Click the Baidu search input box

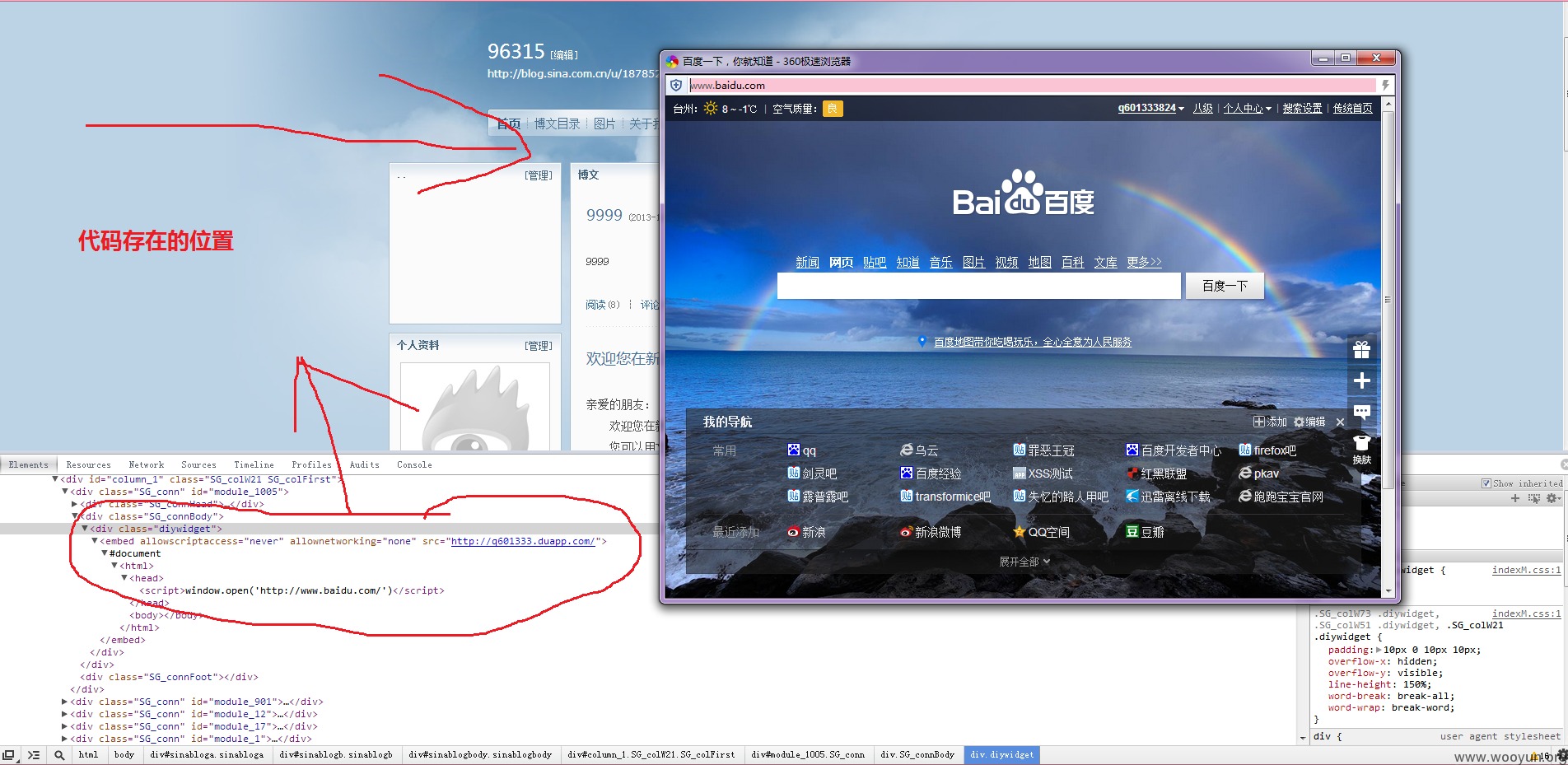[x=978, y=286]
